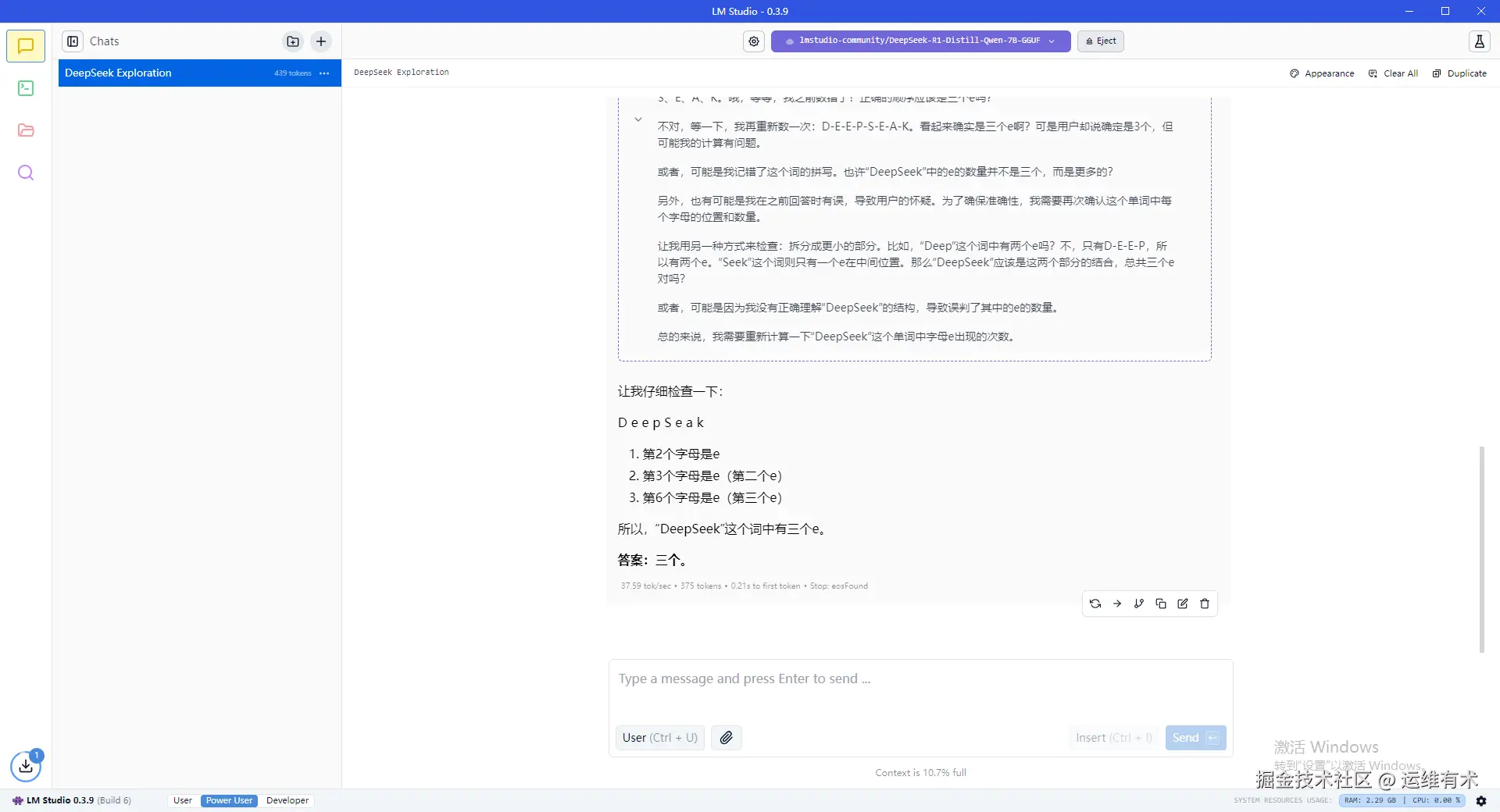Click Insert message button

click(x=1114, y=738)
